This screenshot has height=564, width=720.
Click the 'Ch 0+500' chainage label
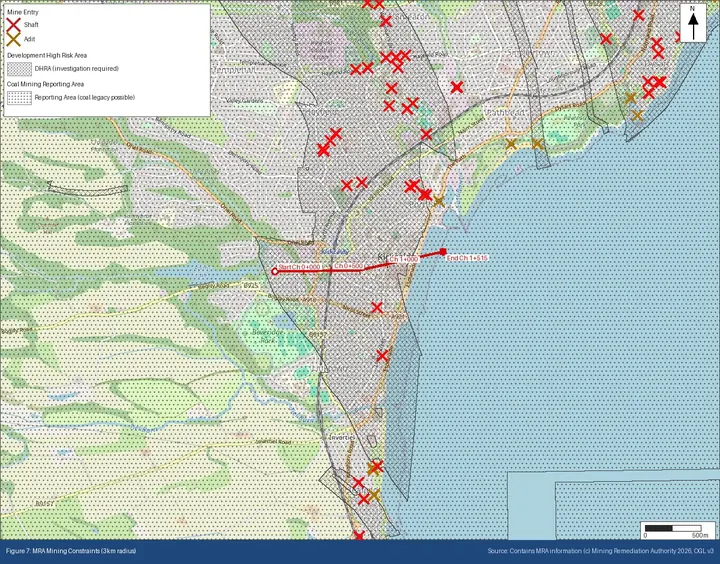pos(349,266)
